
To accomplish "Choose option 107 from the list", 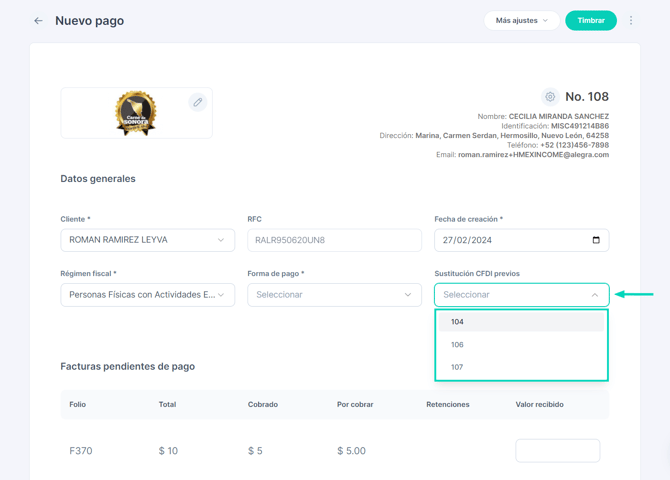I will [521, 367].
